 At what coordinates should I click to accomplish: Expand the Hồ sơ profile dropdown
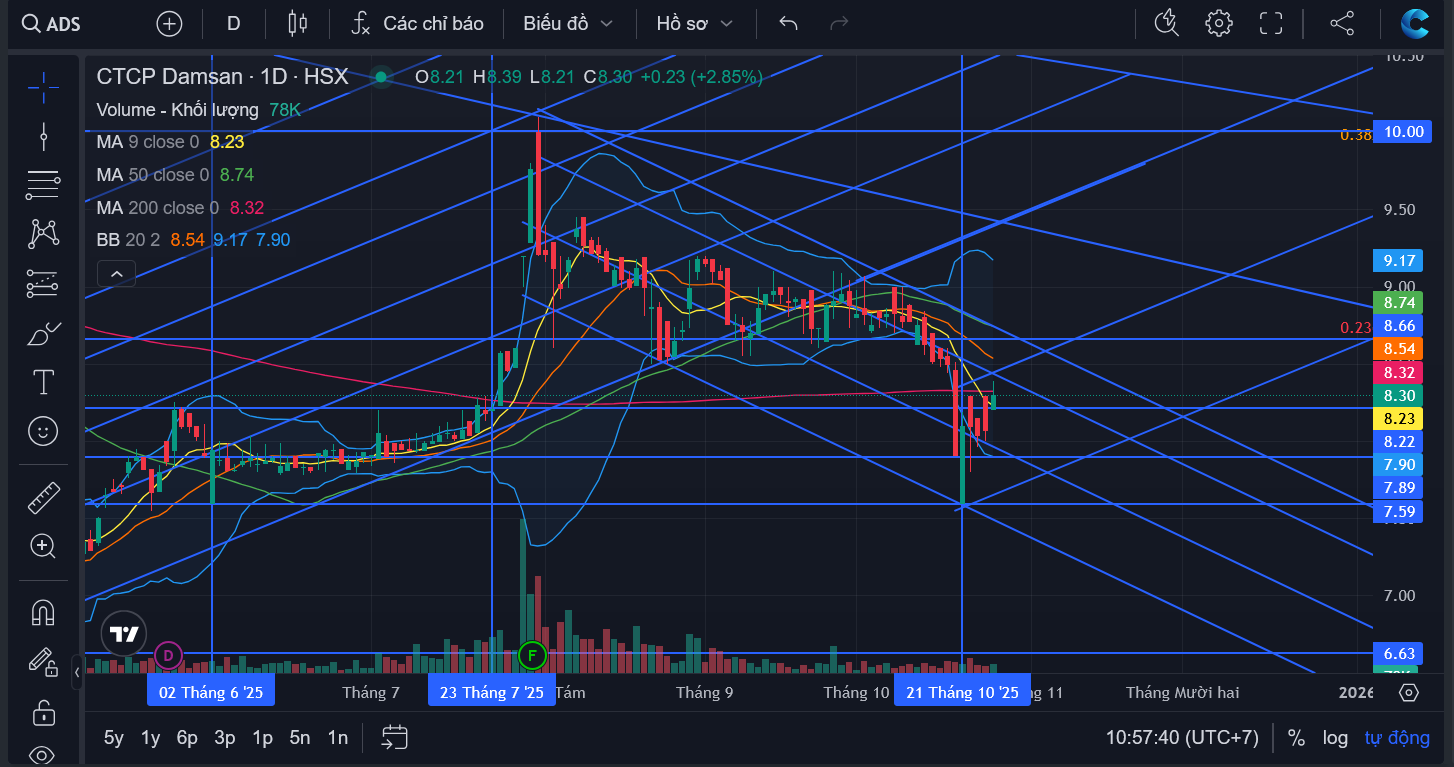click(x=694, y=23)
